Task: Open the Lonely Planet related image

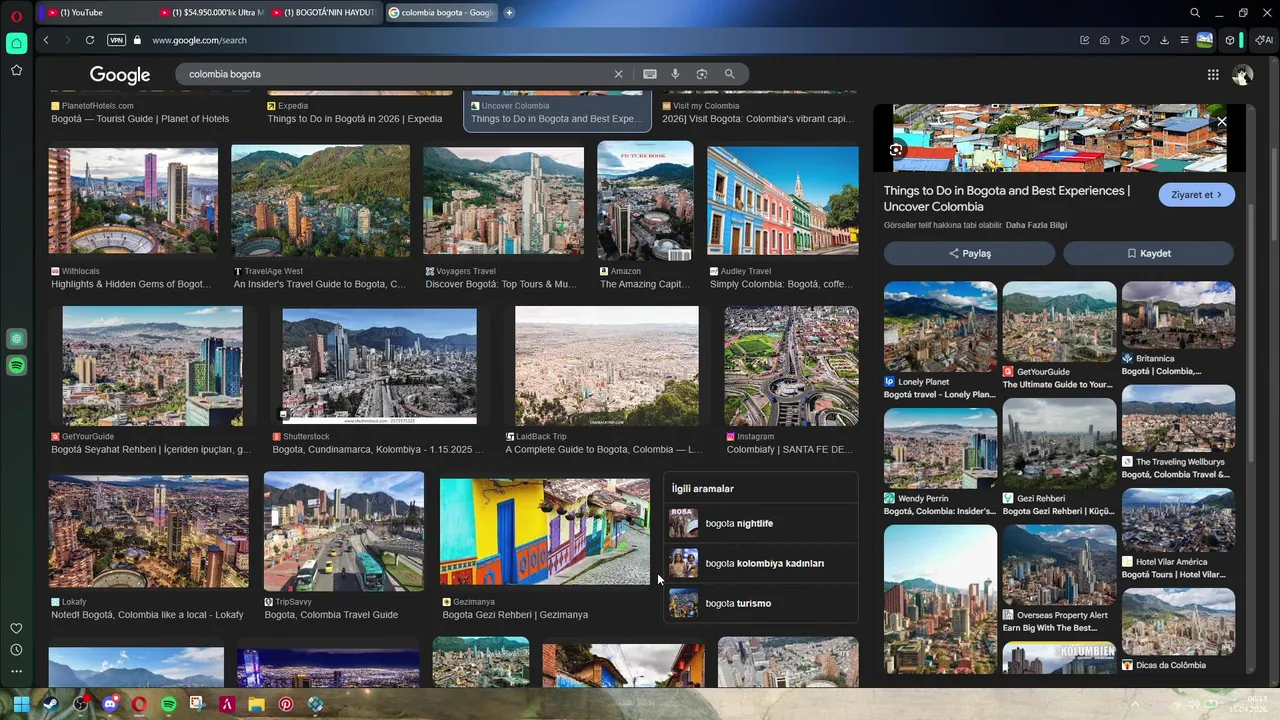Action: 940,327
